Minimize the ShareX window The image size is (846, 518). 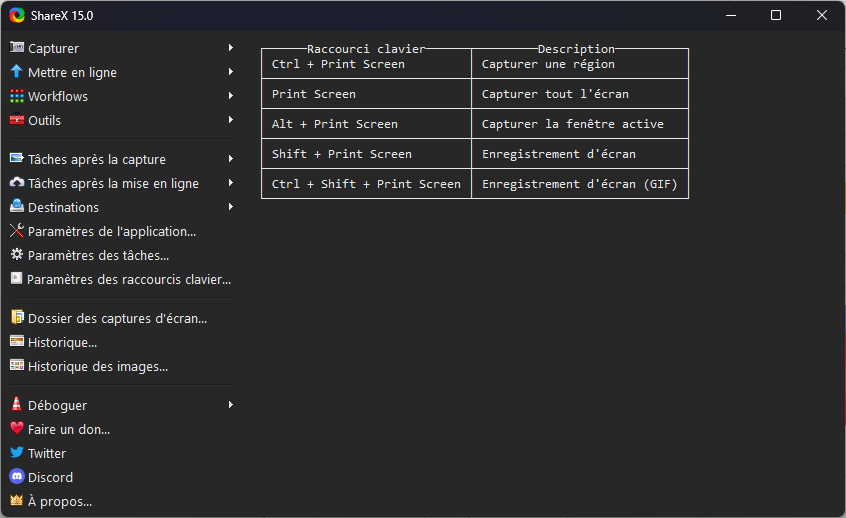(x=731, y=15)
